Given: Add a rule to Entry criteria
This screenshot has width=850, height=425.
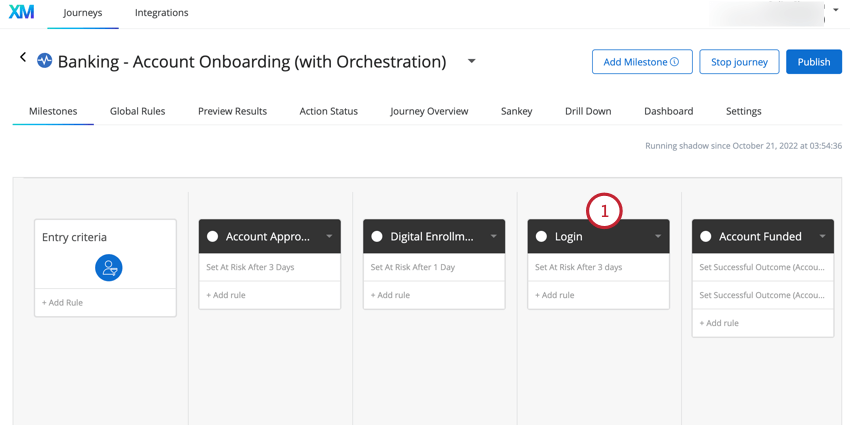Looking at the screenshot, I should [62, 302].
